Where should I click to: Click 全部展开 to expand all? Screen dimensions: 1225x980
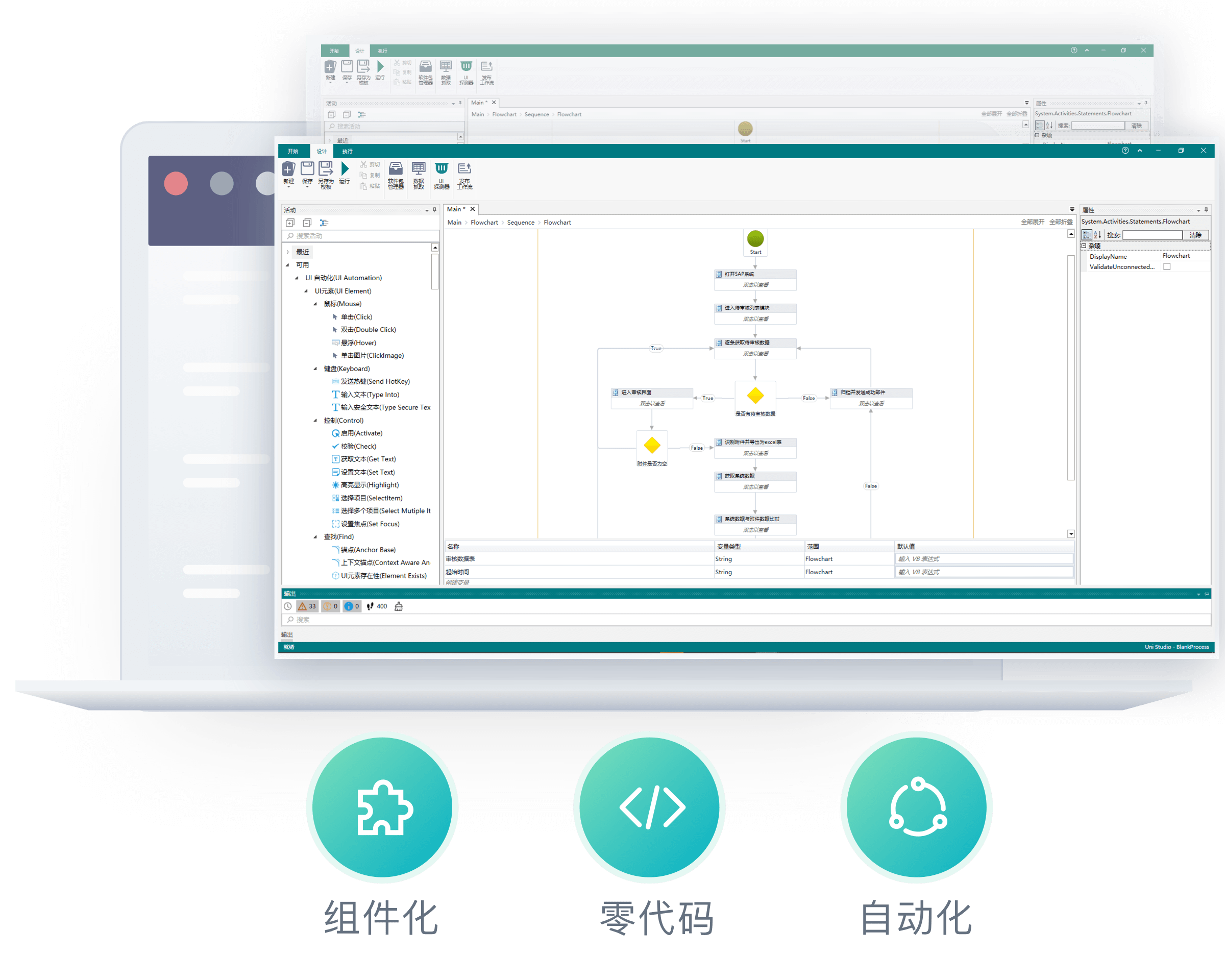(x=1033, y=222)
